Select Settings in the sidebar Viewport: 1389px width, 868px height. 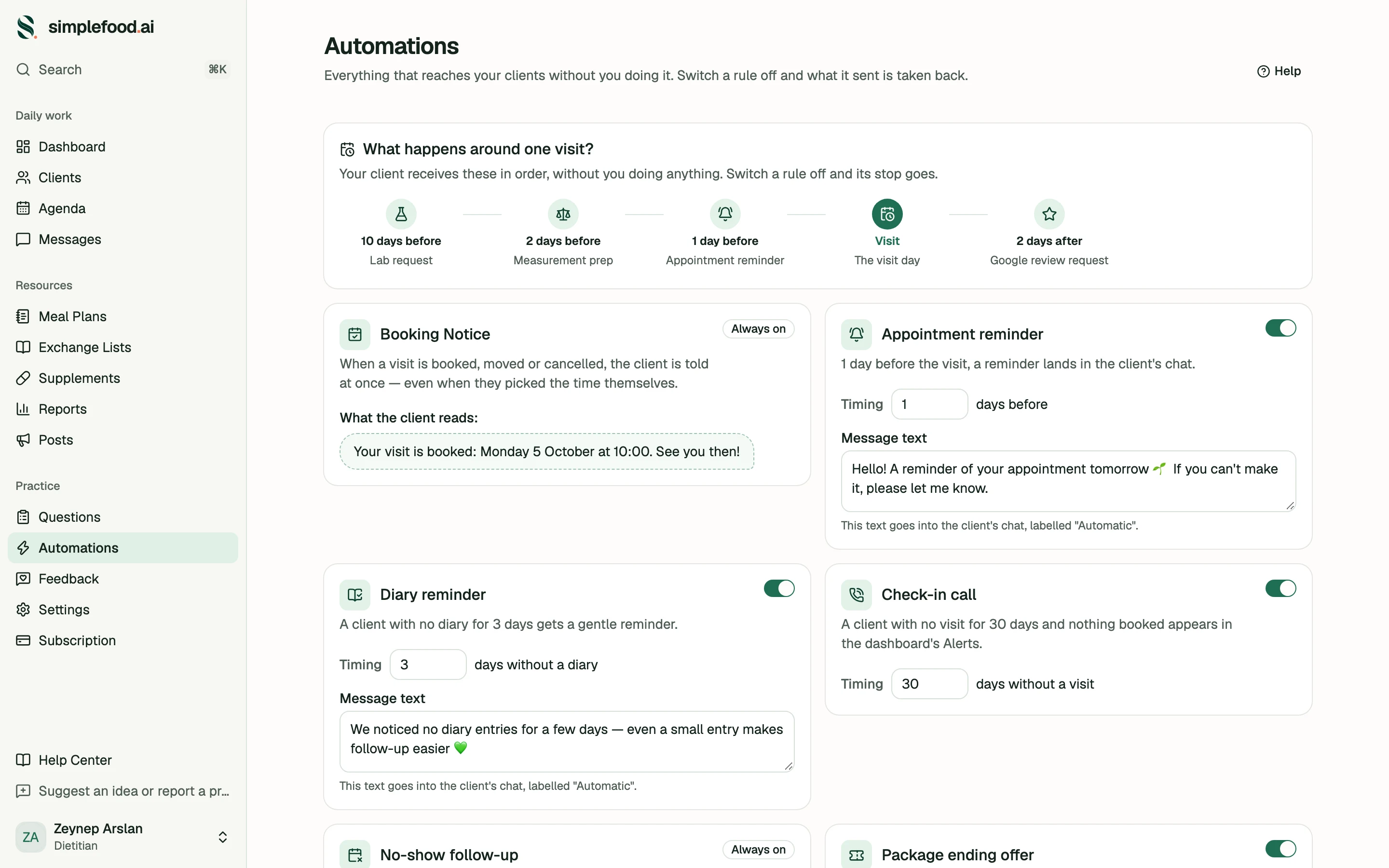click(123, 610)
